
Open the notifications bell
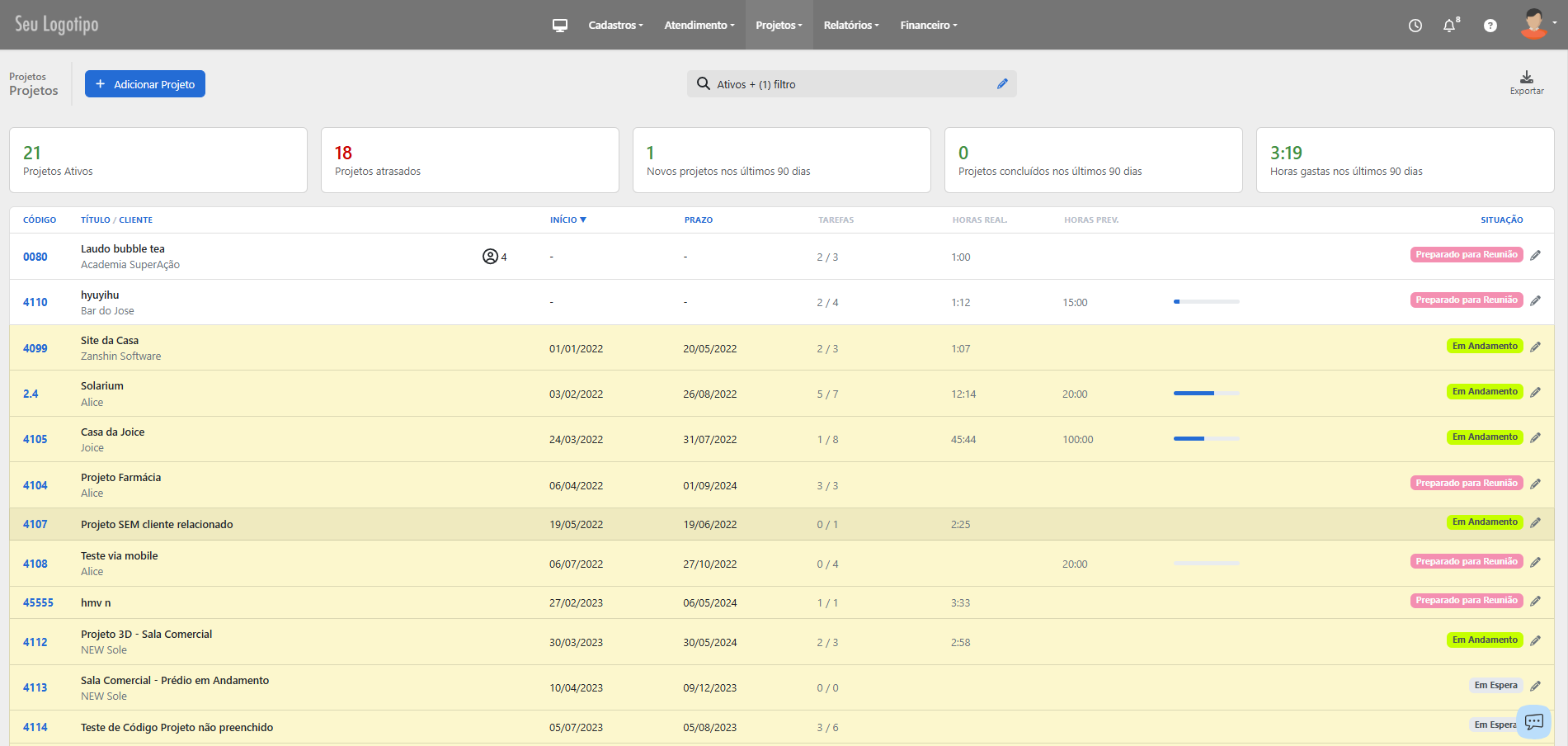1449,26
